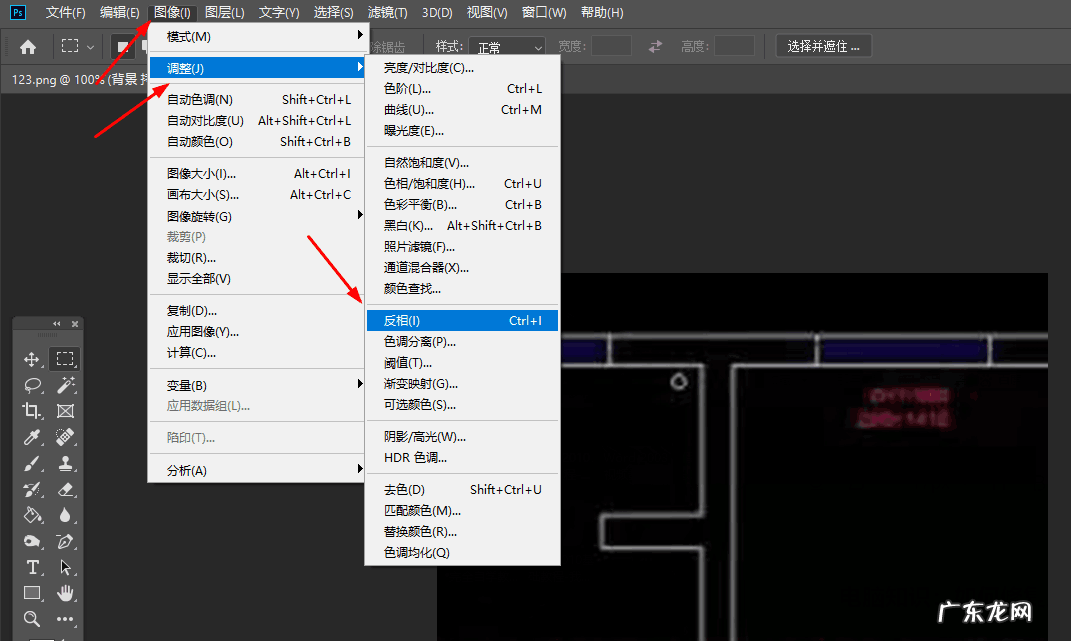
Task: Select the Magic Wand tool
Action: [x=65, y=385]
